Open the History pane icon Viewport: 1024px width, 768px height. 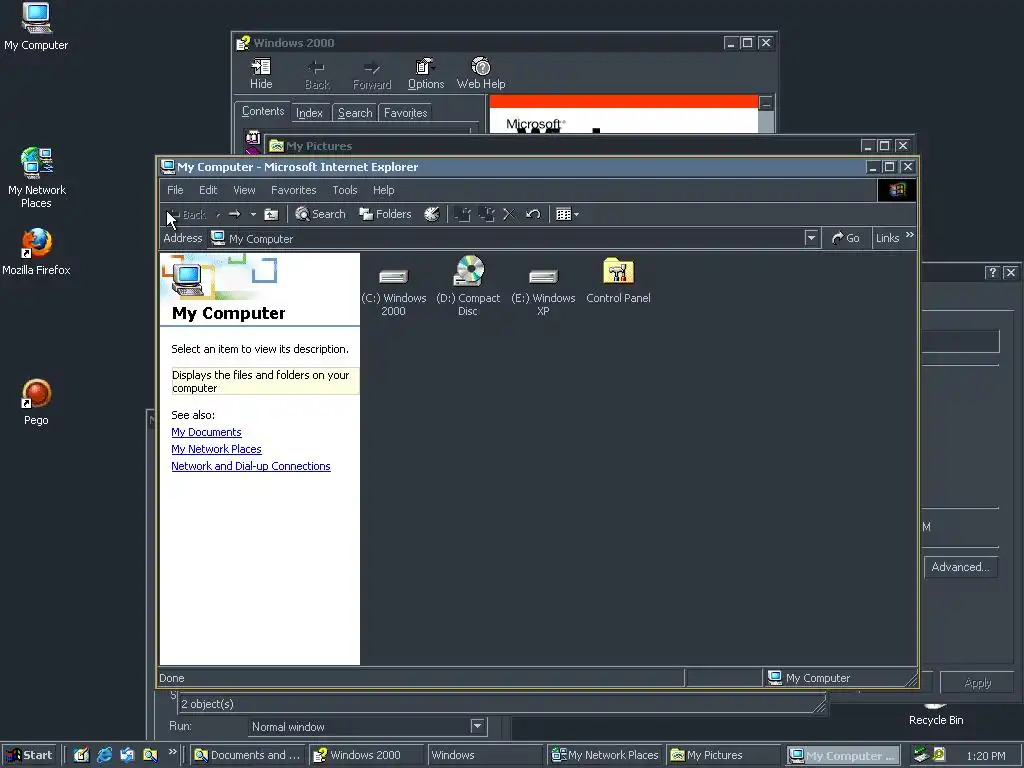point(432,214)
